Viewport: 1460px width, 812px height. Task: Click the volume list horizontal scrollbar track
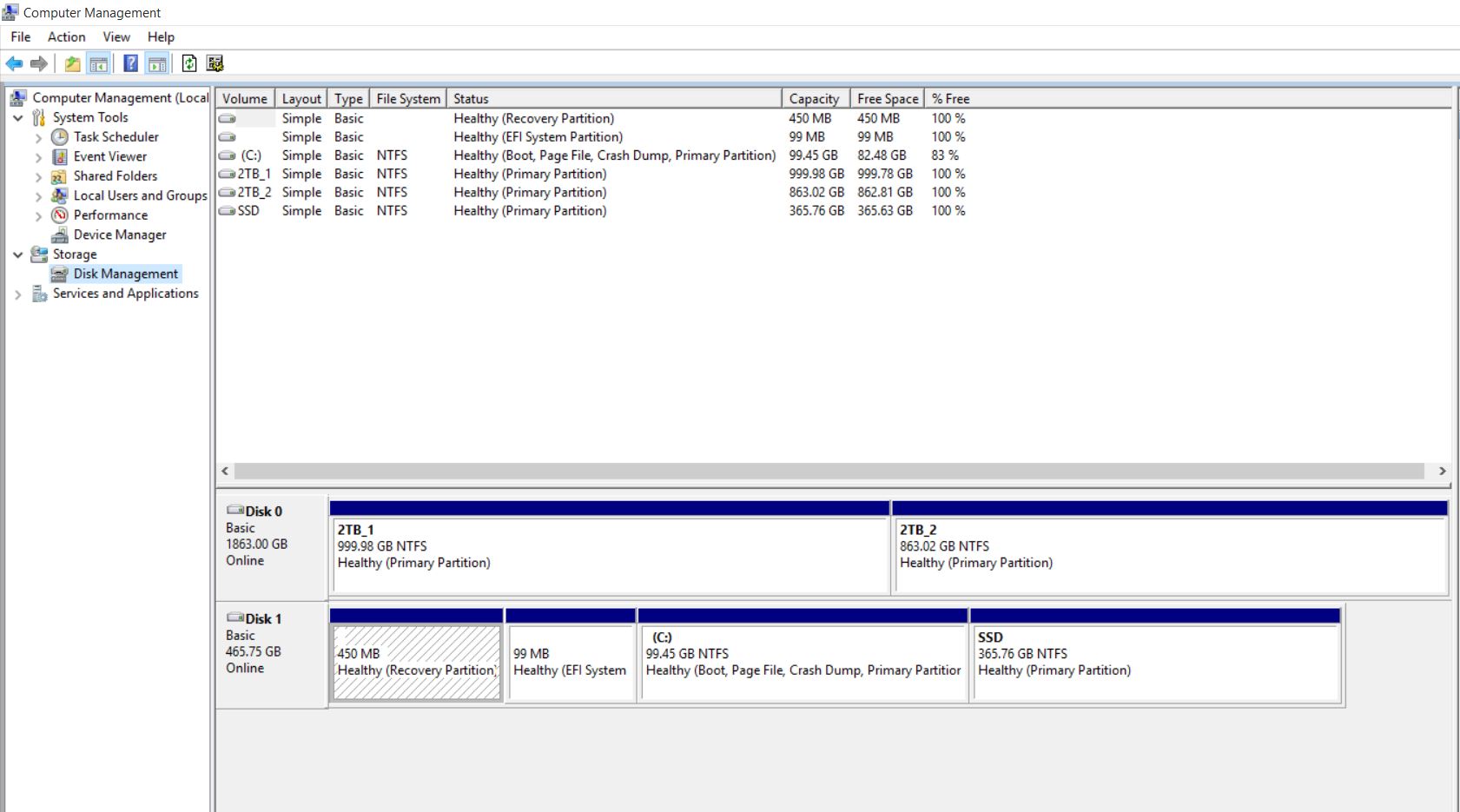coord(829,471)
